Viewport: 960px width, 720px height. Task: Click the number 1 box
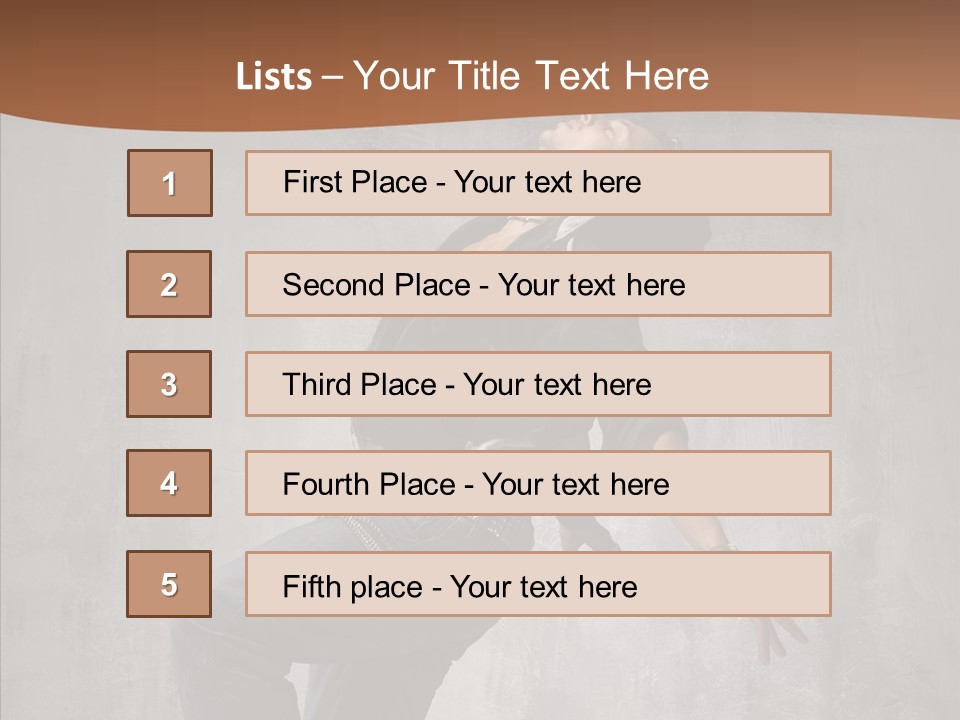click(169, 183)
